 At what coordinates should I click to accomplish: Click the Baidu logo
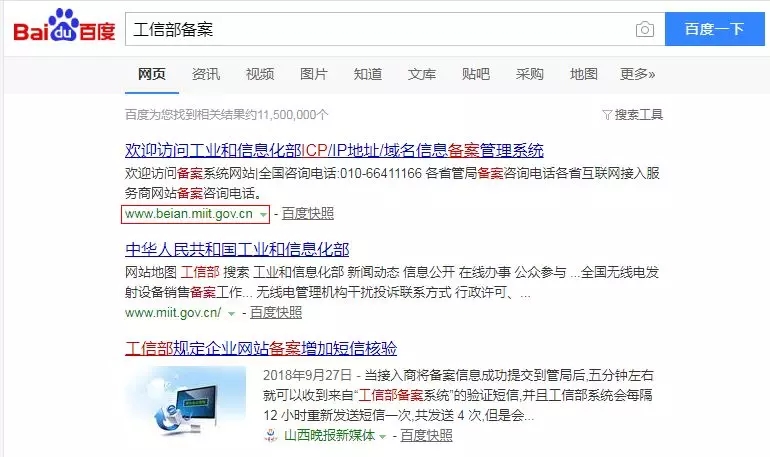(x=64, y=25)
